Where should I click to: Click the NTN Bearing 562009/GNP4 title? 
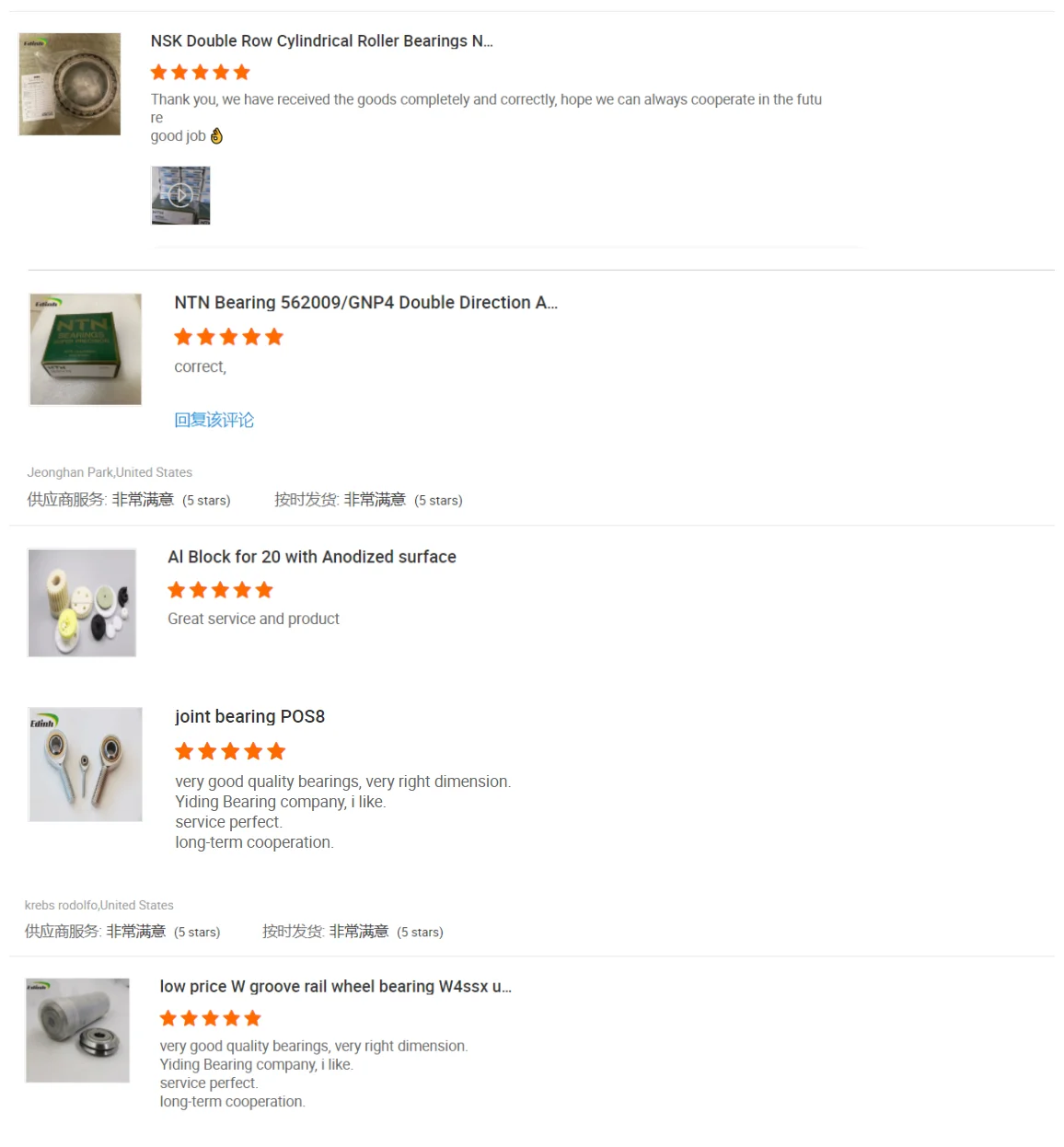click(x=366, y=302)
